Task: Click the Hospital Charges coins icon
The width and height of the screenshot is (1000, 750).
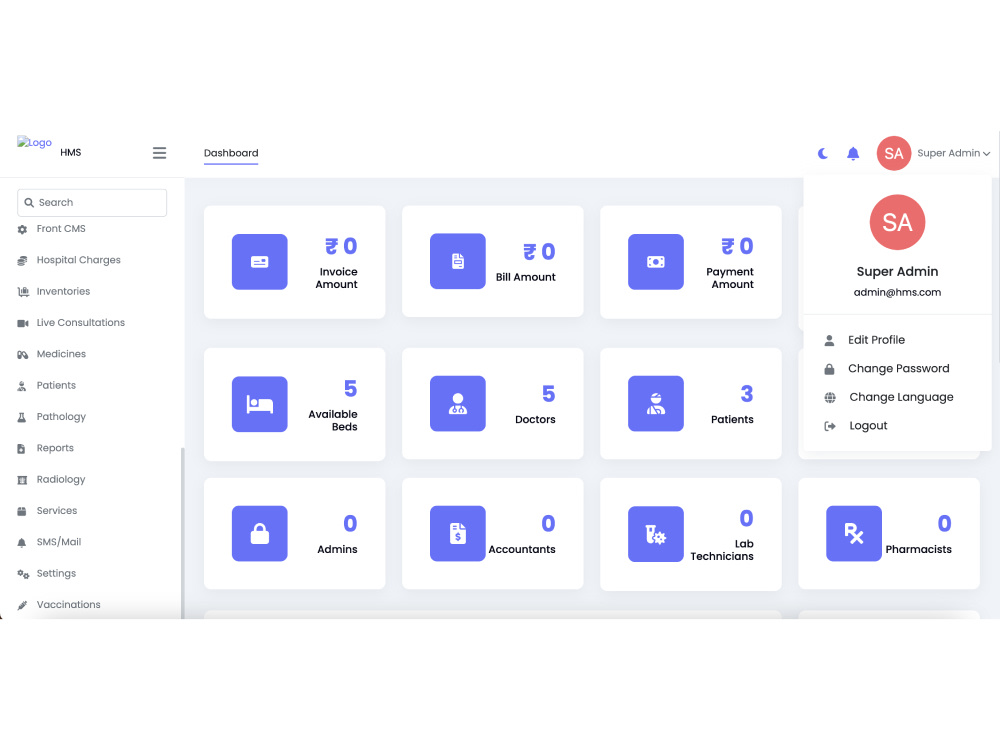Action: click(22, 260)
